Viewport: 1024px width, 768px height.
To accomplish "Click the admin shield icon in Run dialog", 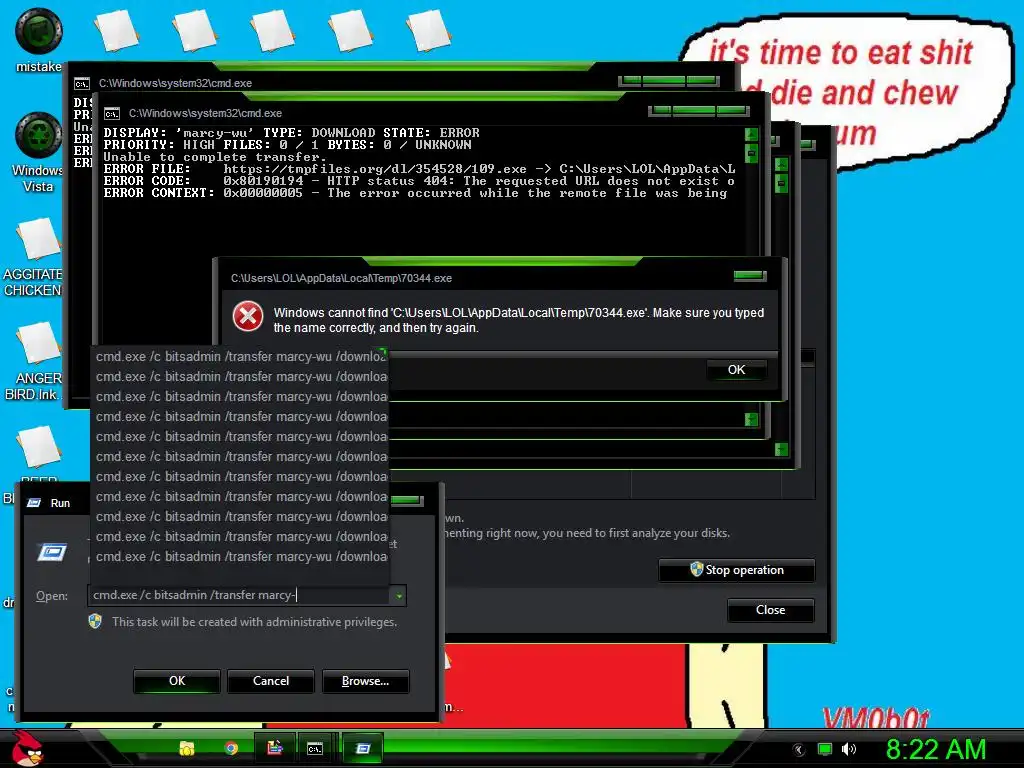I will 95,621.
